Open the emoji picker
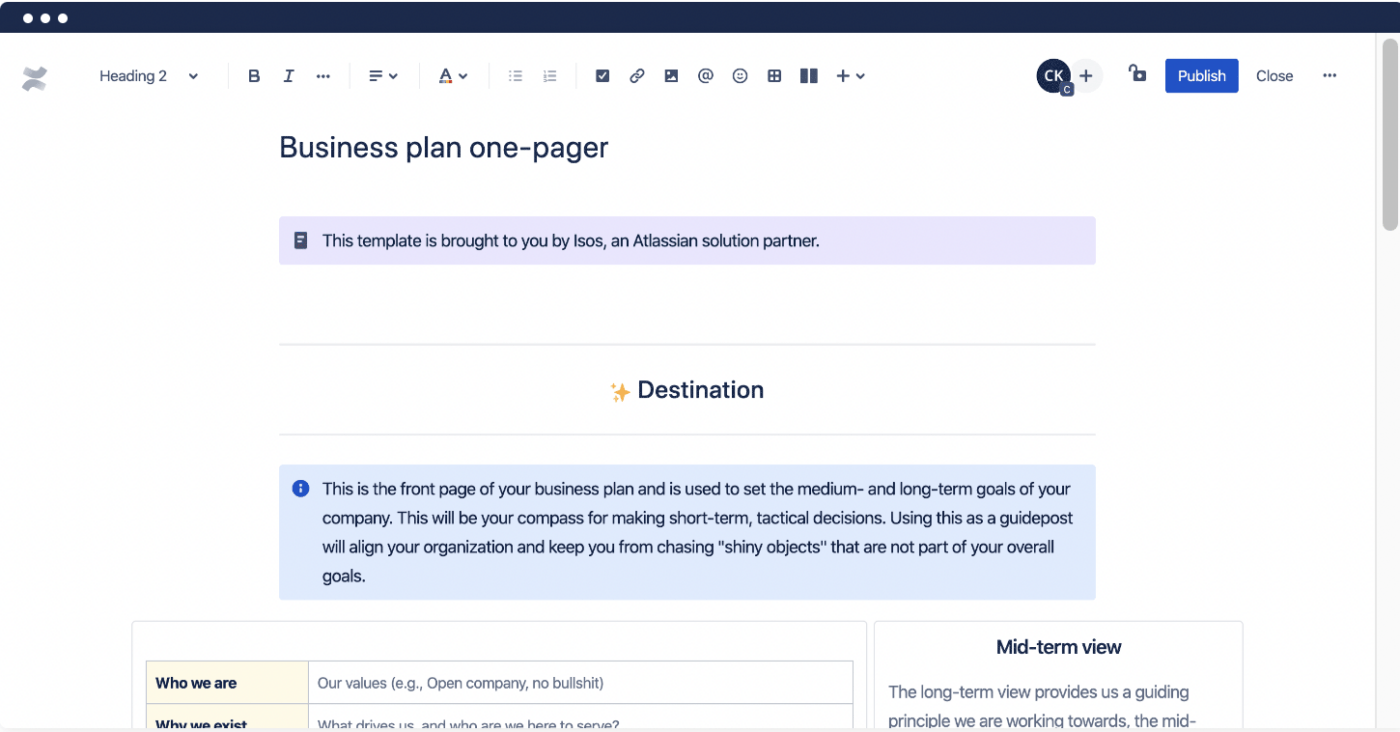Viewport: 1400px width, 732px height. pyautogui.click(x=740, y=76)
